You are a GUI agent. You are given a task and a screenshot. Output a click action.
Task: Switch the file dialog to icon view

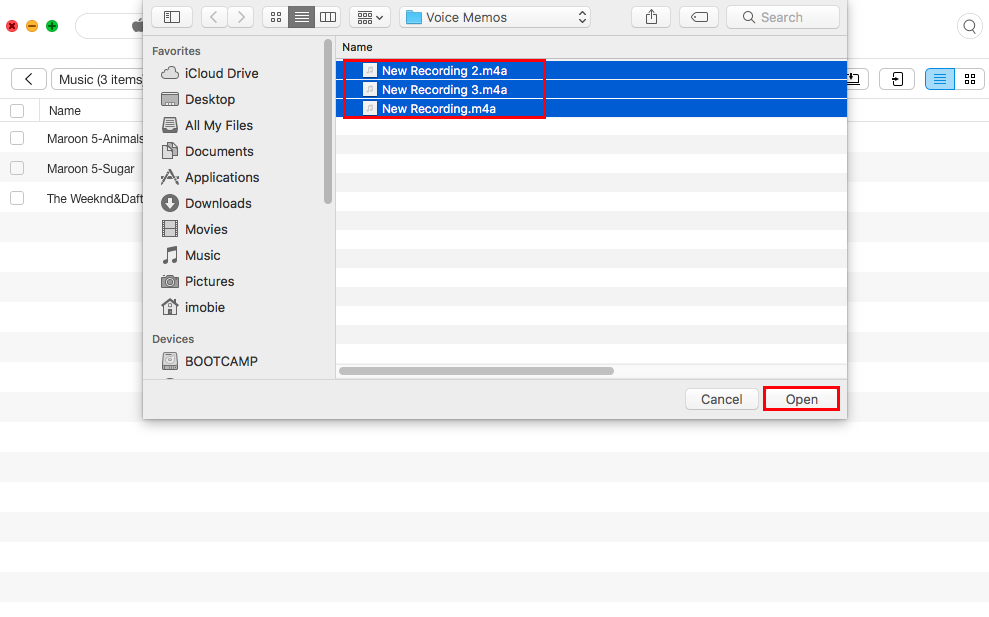[276, 17]
